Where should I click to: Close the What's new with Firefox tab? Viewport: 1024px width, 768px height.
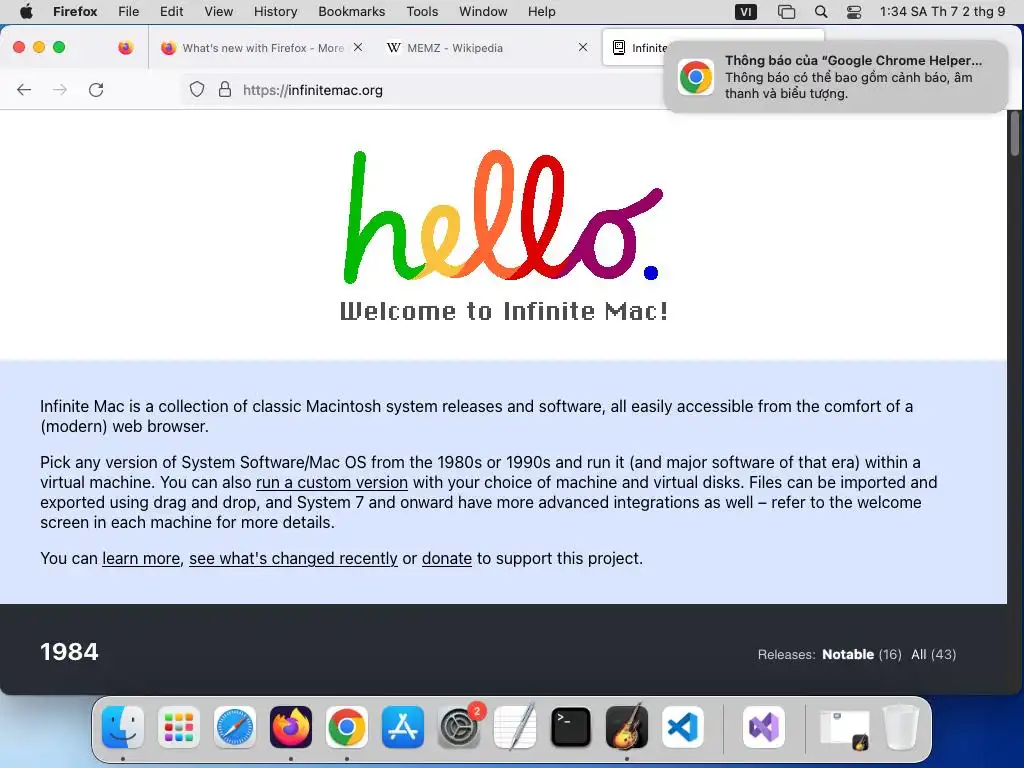[x=358, y=47]
